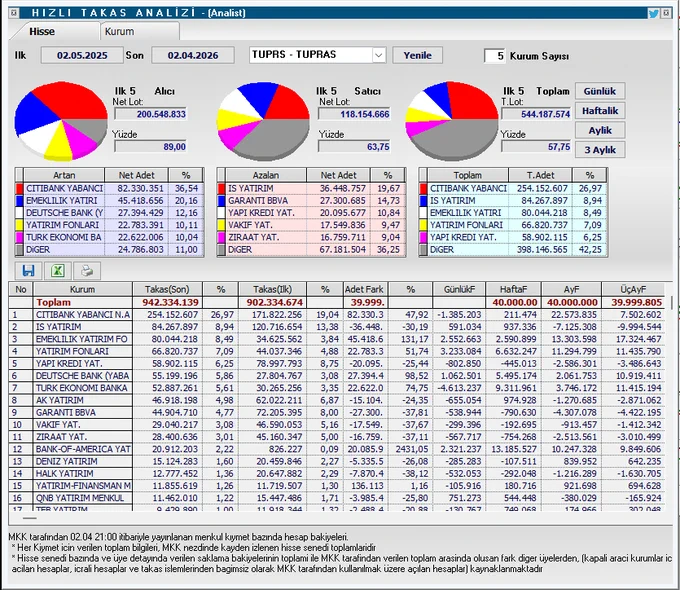Click red swatch next to CITIBANK YABANCI in Artan

pyautogui.click(x=19, y=189)
